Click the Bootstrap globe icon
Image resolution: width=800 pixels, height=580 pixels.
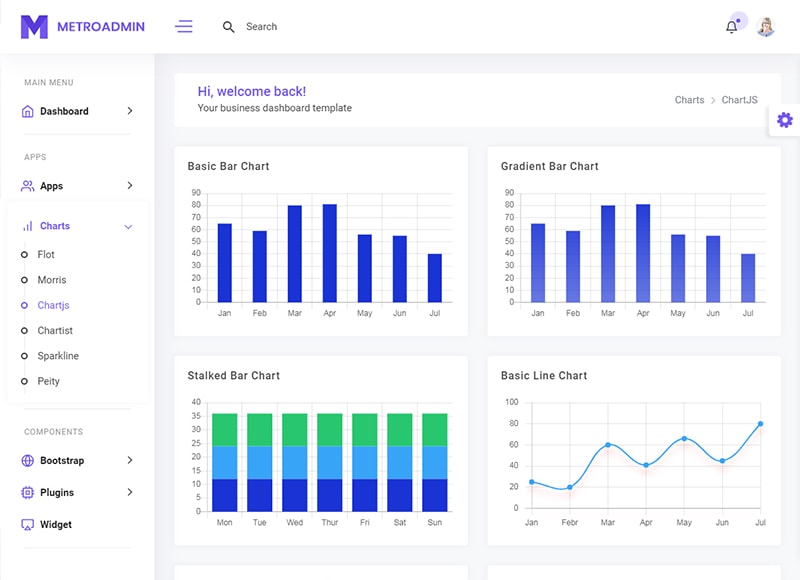[x=28, y=461]
